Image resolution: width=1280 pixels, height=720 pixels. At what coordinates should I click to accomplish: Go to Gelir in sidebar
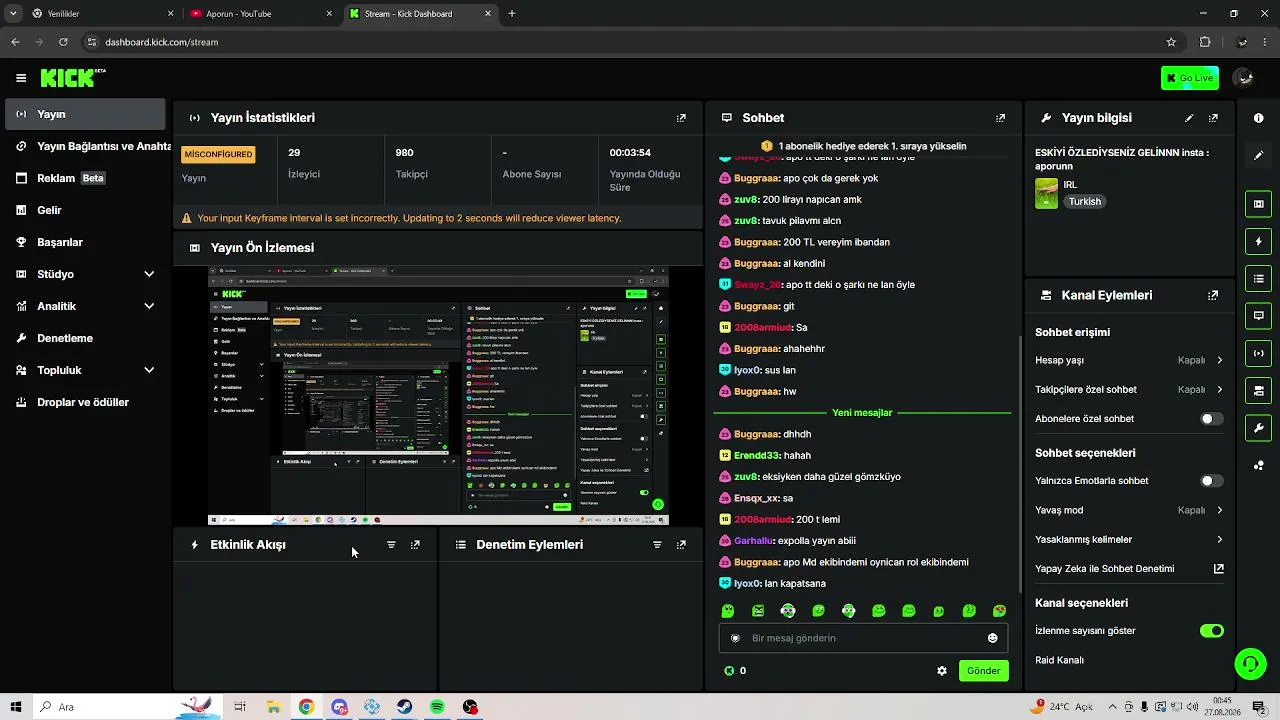point(85,210)
